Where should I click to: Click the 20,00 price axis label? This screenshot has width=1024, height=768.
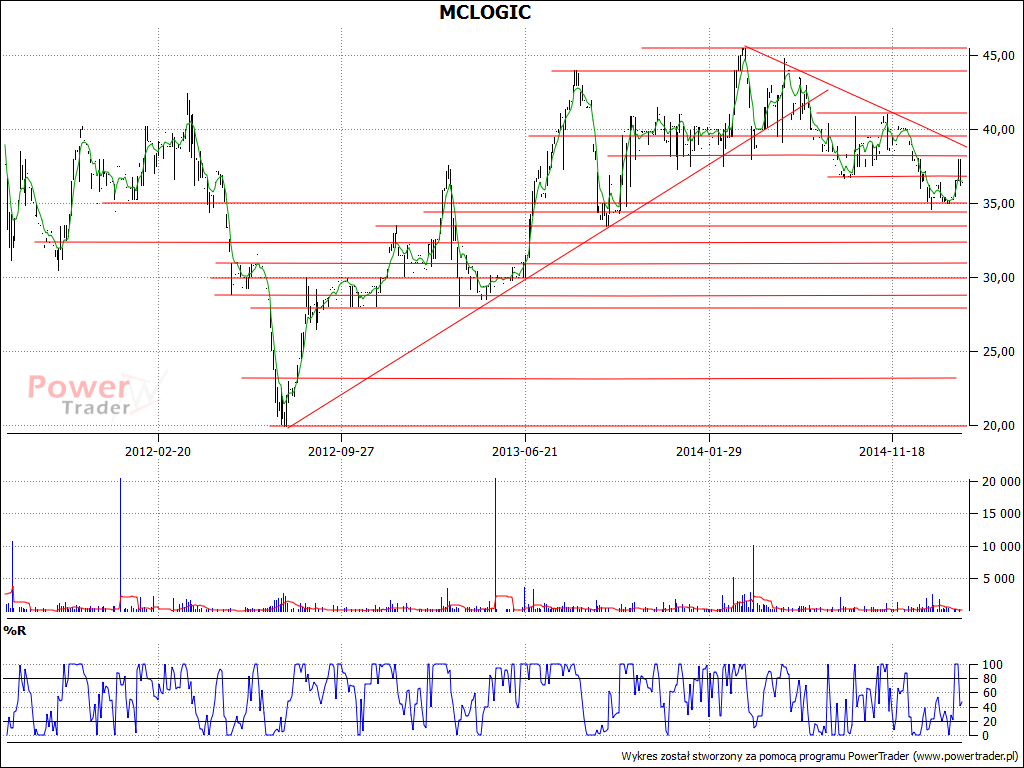(x=999, y=426)
